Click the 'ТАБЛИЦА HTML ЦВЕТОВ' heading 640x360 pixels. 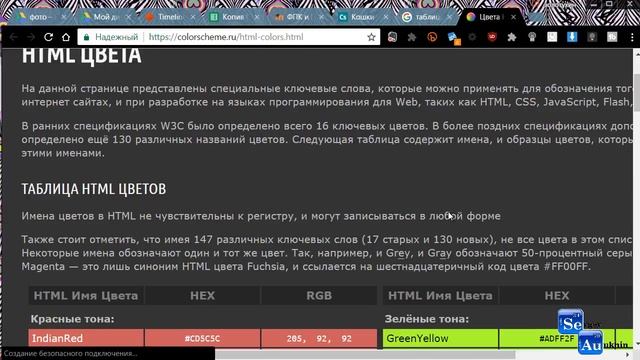(94, 189)
